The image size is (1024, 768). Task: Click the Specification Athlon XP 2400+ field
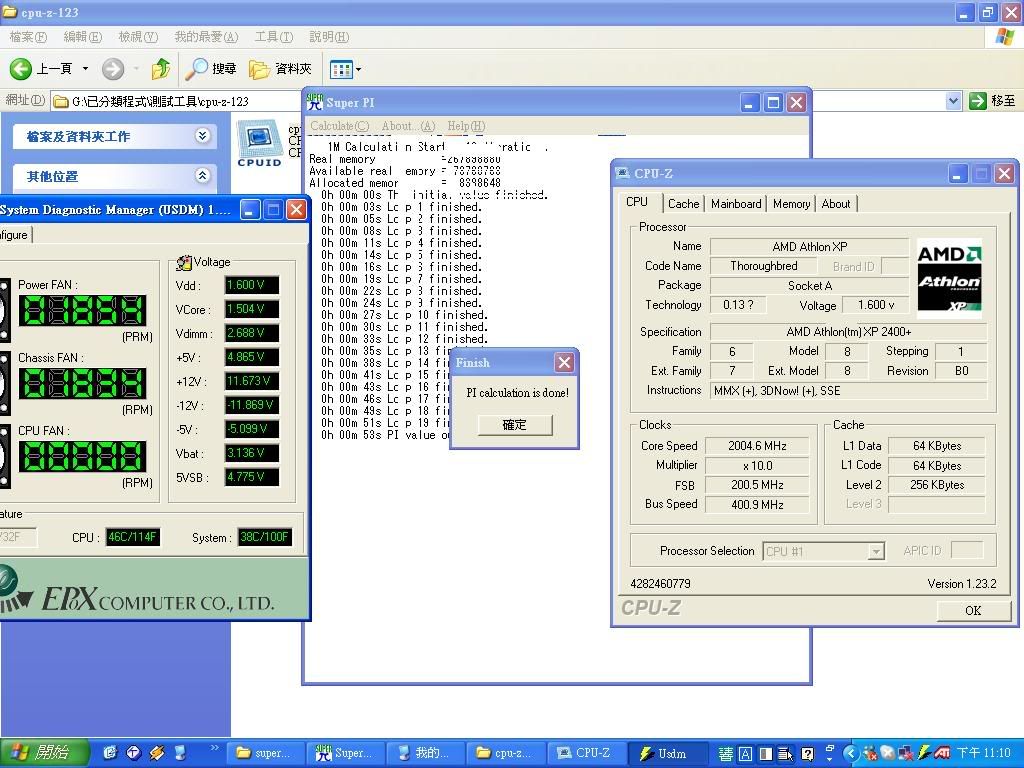[849, 332]
